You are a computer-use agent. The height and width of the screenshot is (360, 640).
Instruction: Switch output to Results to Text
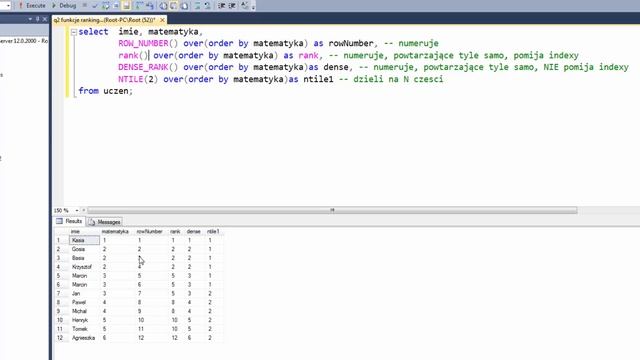pyautogui.click(x=163, y=6)
